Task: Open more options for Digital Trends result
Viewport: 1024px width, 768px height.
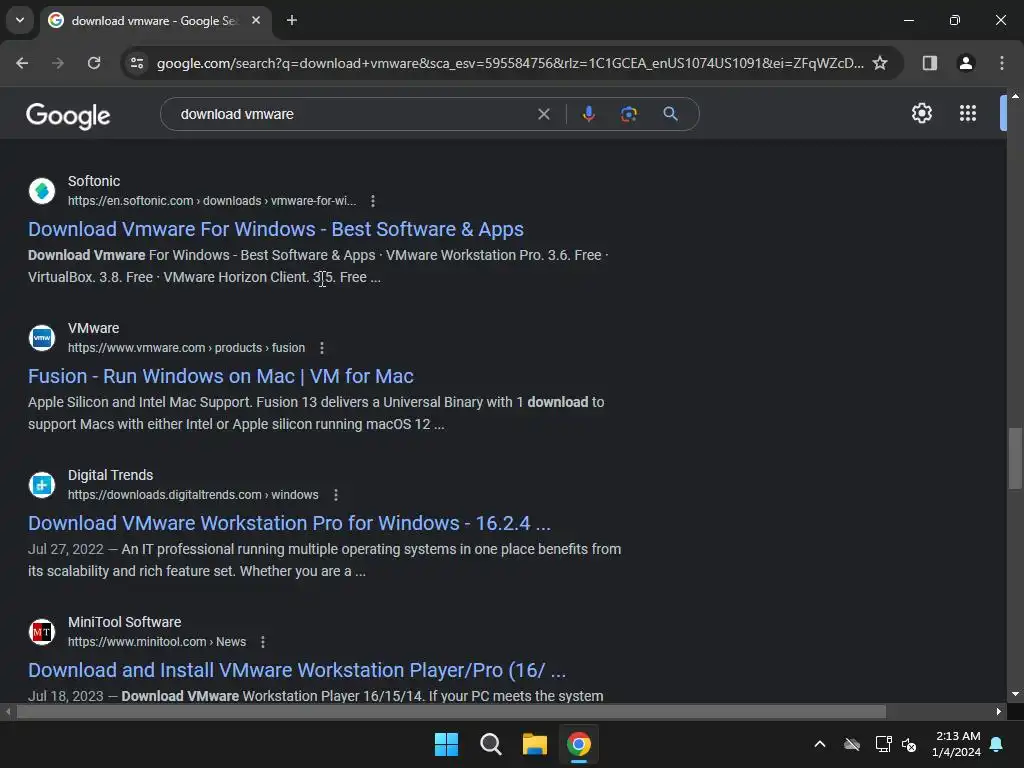Action: (x=336, y=495)
